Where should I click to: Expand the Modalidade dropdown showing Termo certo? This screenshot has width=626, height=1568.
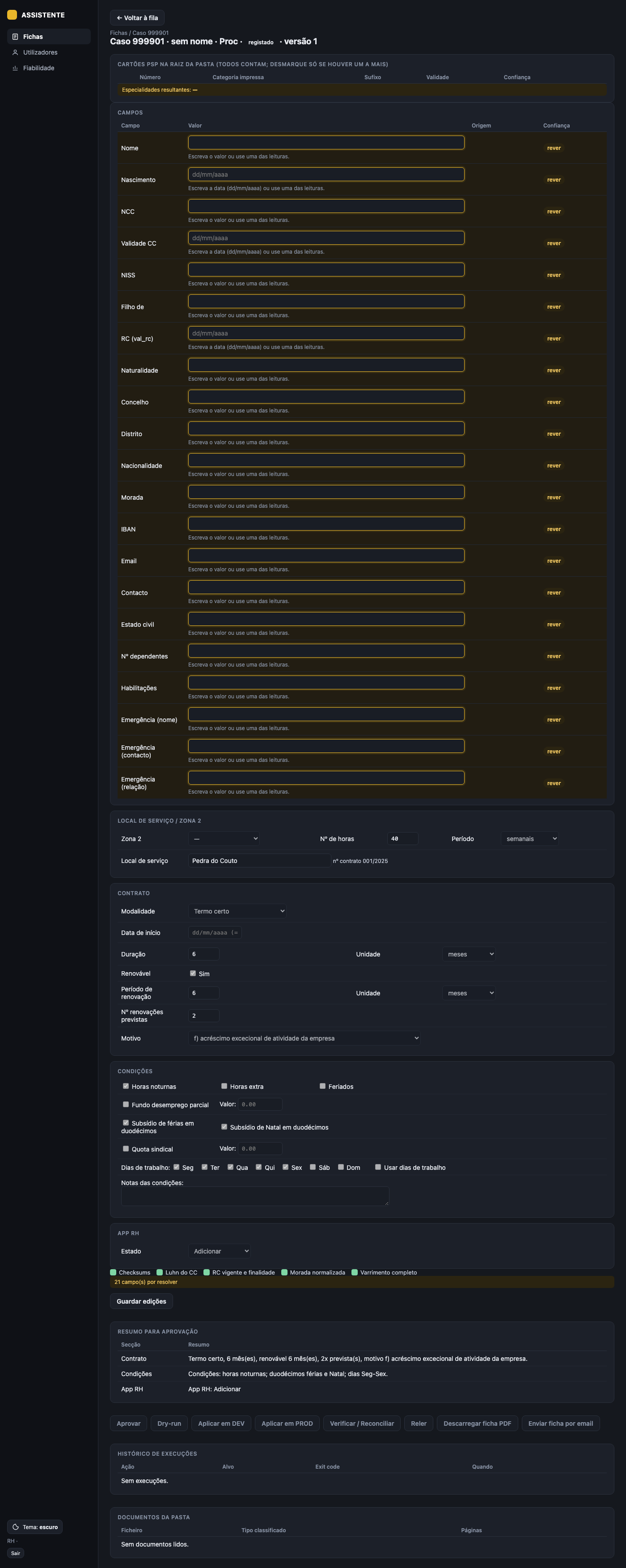[237, 911]
